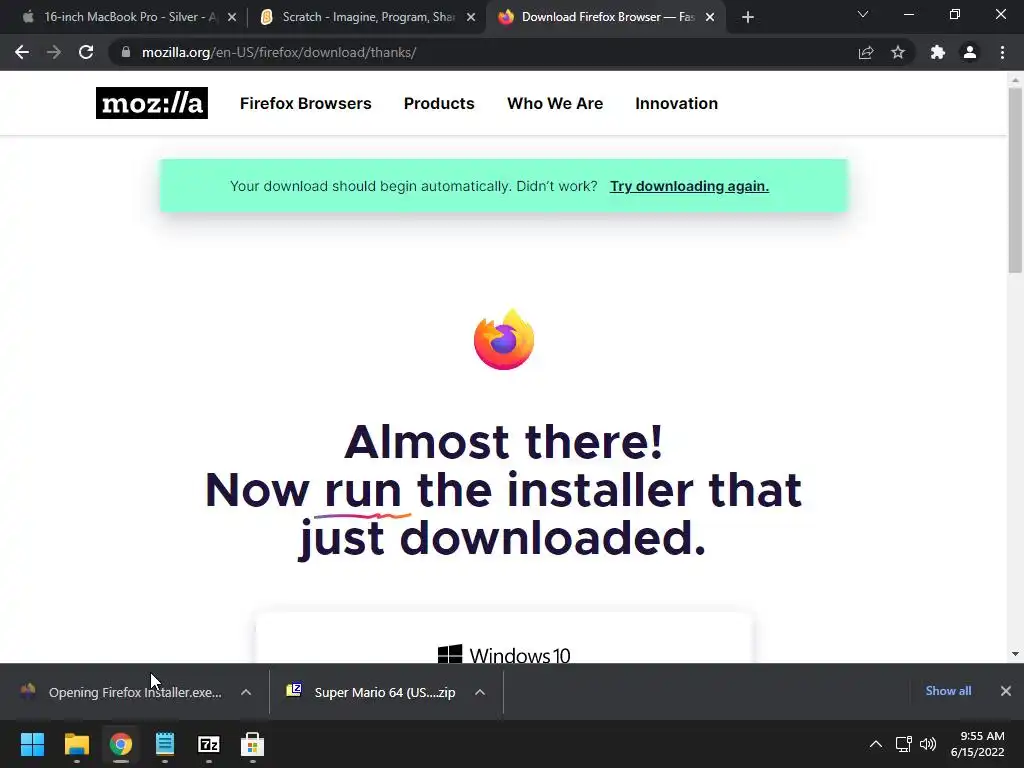The height and width of the screenshot is (768, 1024).
Task: View site security lock information
Action: pos(126,52)
